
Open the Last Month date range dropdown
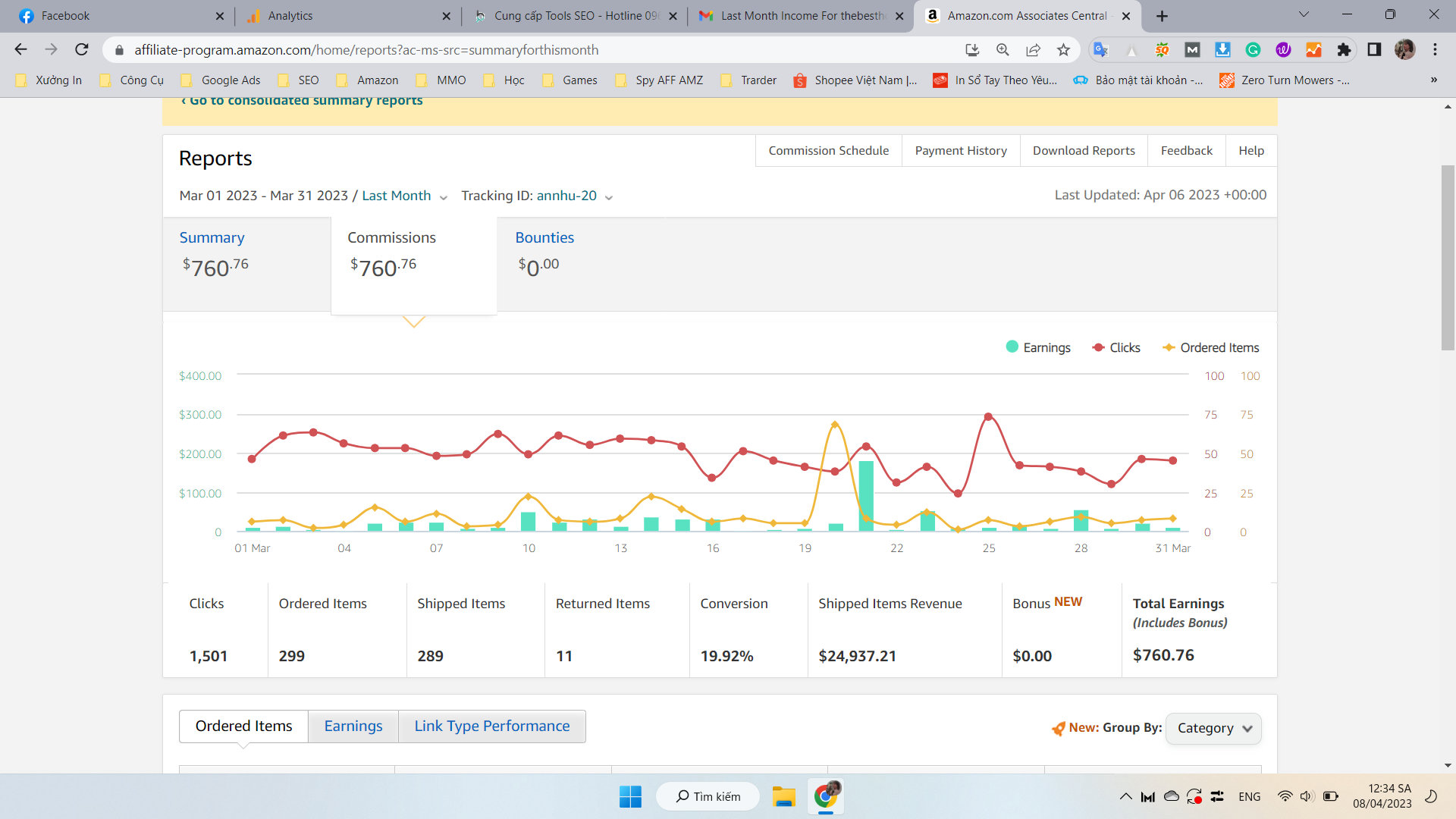[405, 196]
